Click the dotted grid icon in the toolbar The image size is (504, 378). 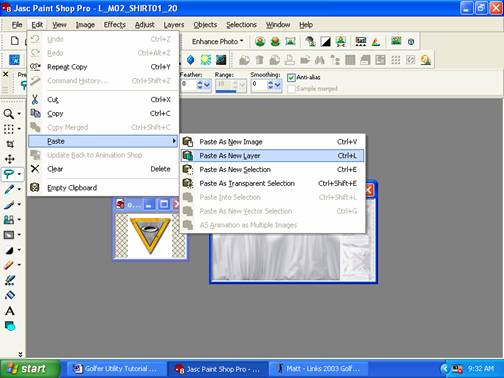[x=396, y=60]
